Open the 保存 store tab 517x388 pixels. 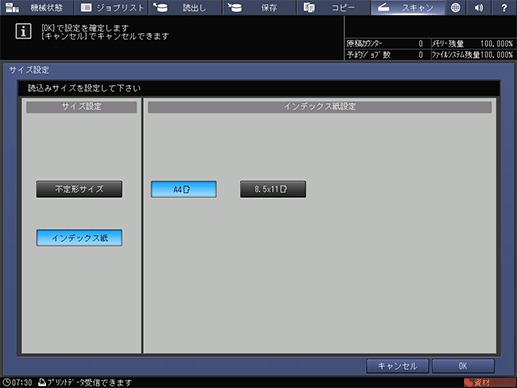pyautogui.click(x=260, y=7)
